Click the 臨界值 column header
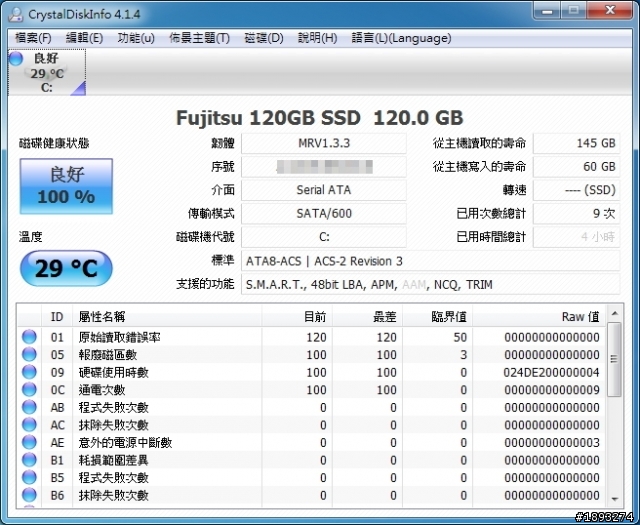The height and width of the screenshot is (525, 640). click(x=438, y=316)
